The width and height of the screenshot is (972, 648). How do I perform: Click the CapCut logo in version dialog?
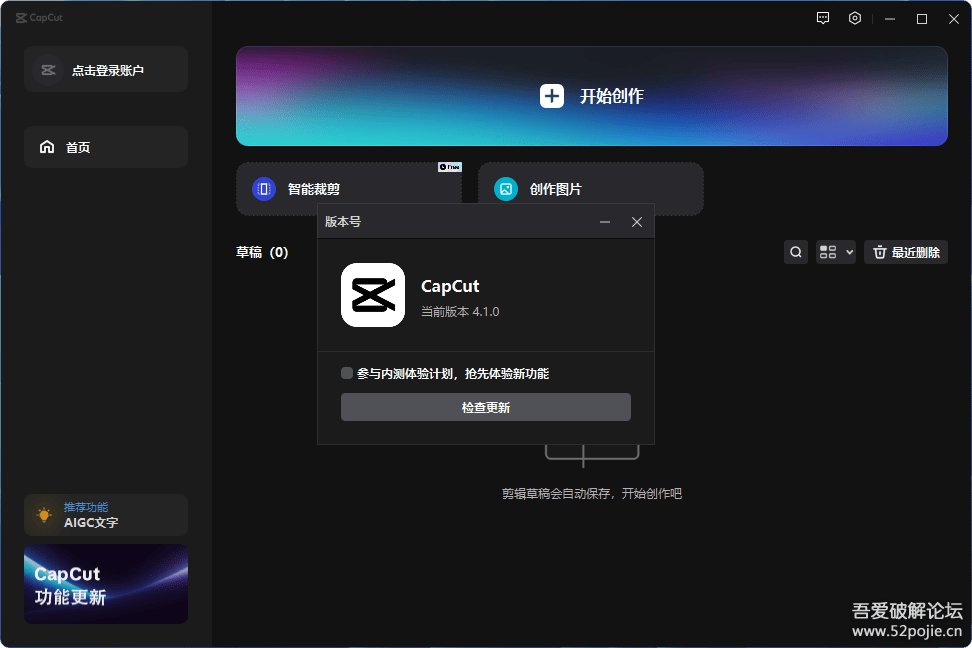click(x=373, y=295)
